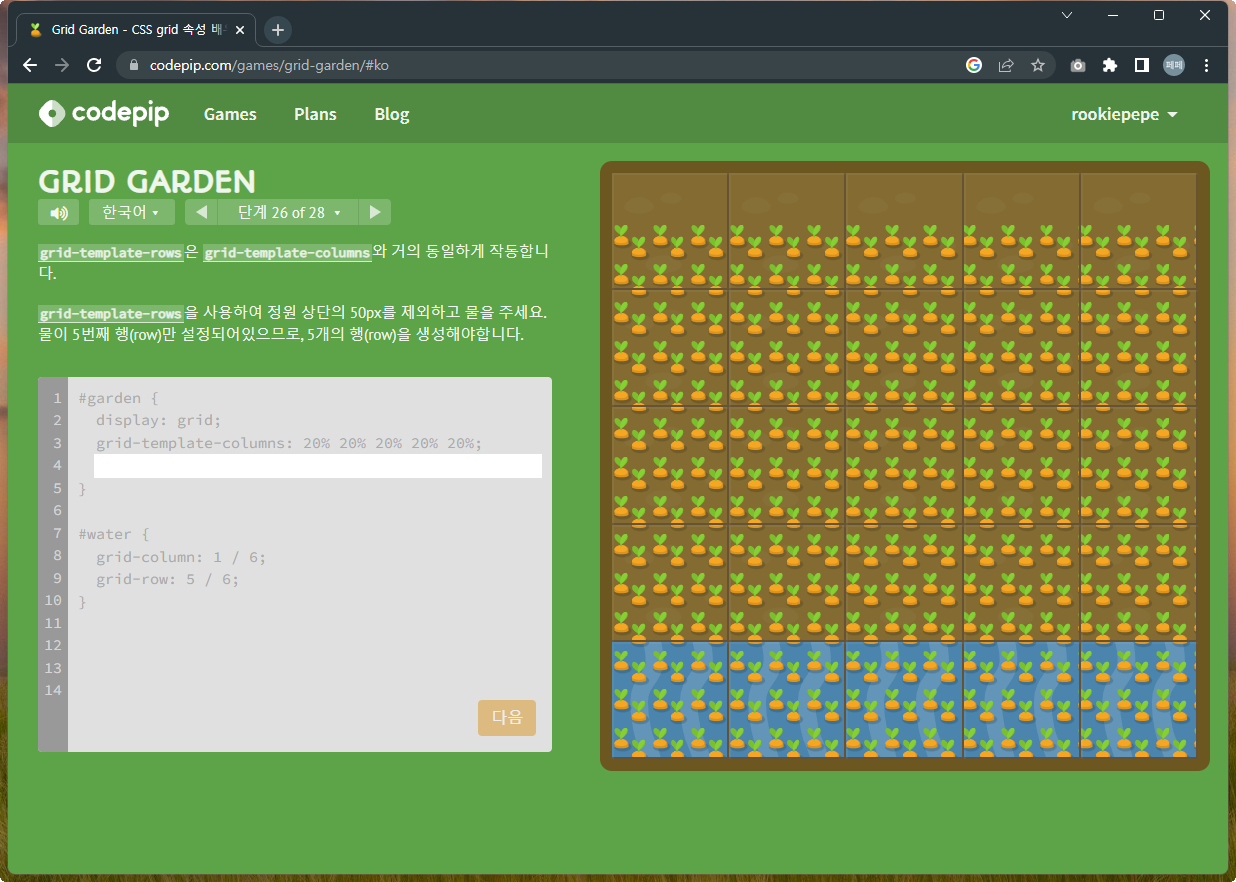The width and height of the screenshot is (1236, 882).
Task: Click the site lock icon
Action: [134, 65]
